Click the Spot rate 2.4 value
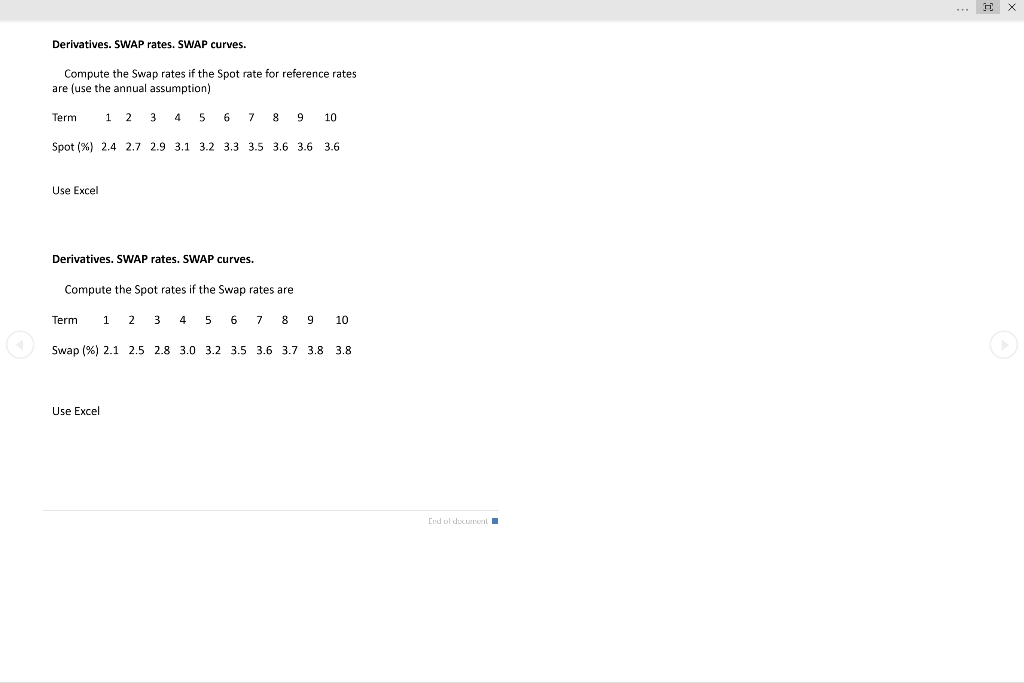1024x683 pixels. pos(107,146)
